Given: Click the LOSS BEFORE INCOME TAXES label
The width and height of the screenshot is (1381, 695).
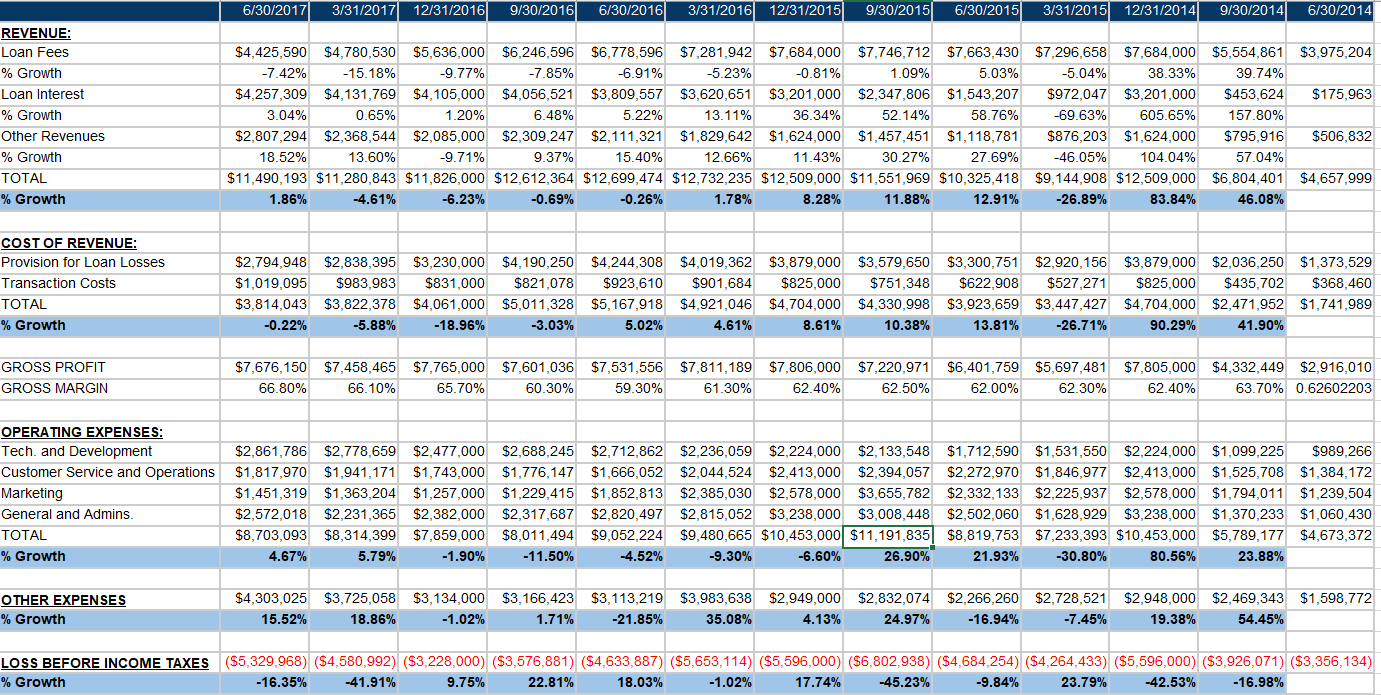Looking at the screenshot, I should [x=105, y=662].
